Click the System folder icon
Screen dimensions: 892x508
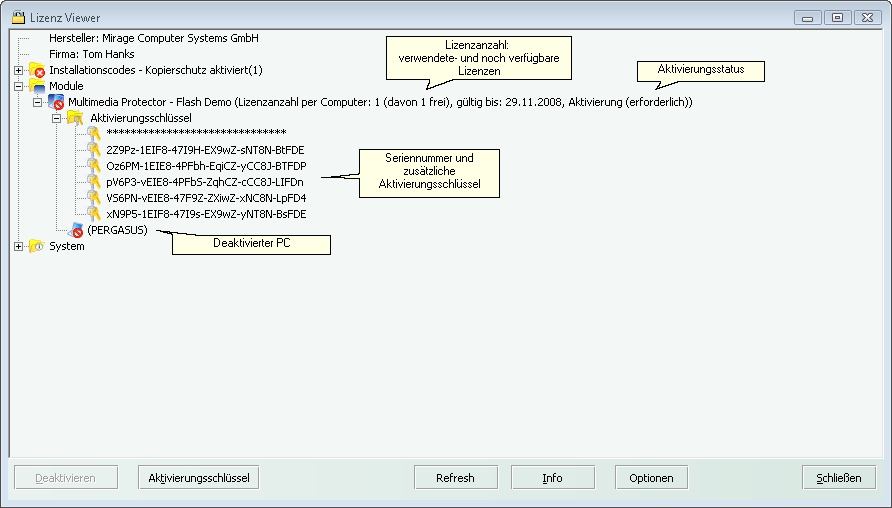37,246
